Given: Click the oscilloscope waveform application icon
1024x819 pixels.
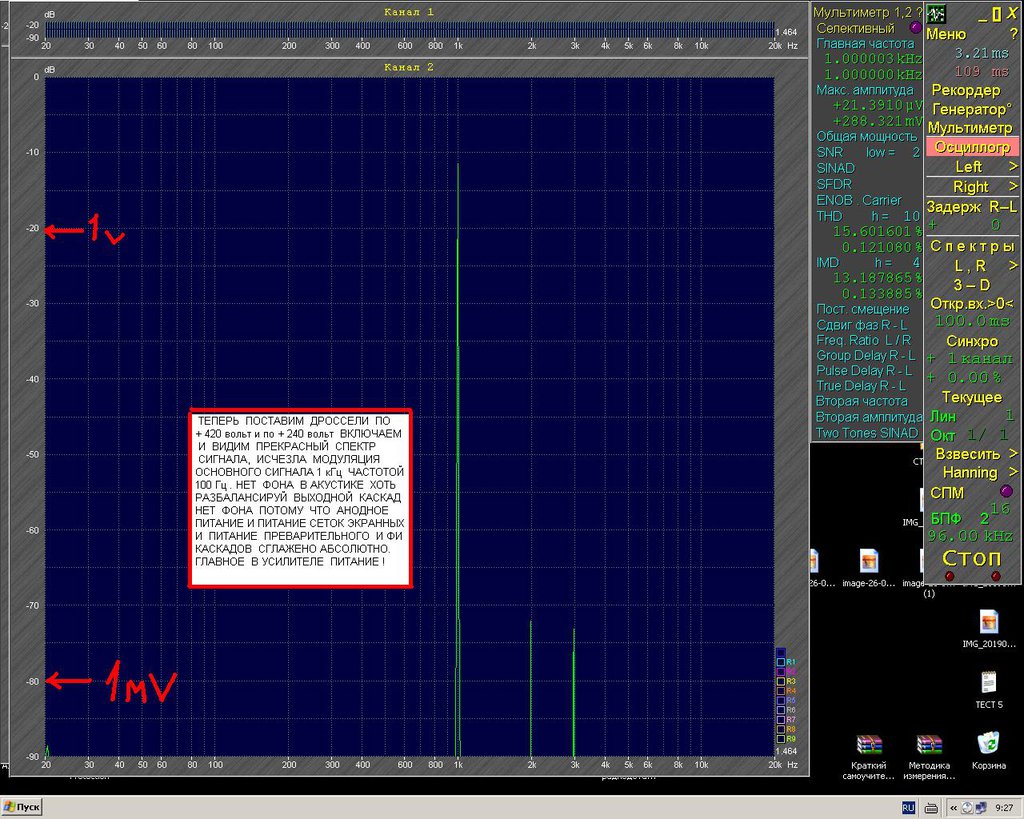Looking at the screenshot, I should 936,14.
